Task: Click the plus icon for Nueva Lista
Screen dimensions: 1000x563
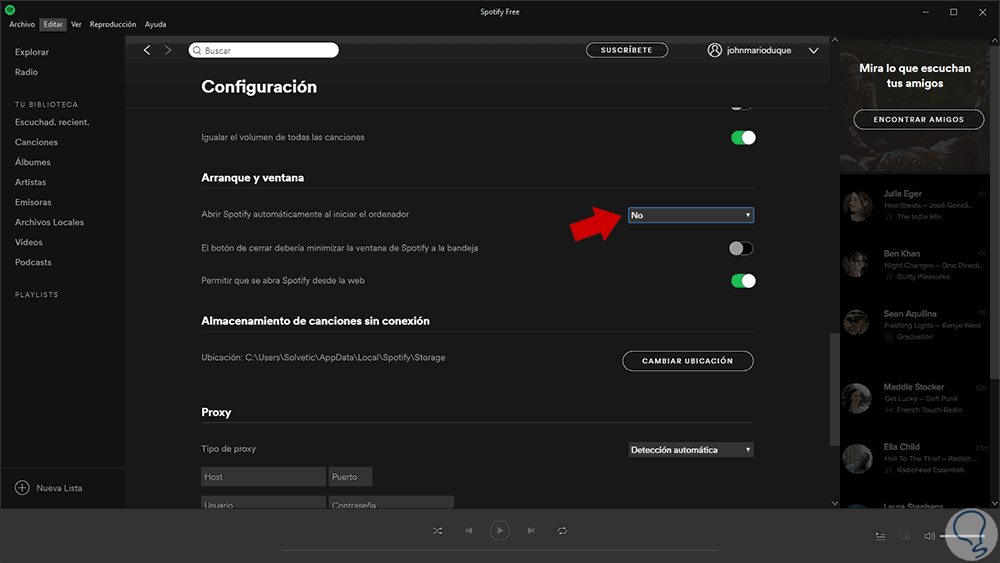Action: (x=22, y=488)
